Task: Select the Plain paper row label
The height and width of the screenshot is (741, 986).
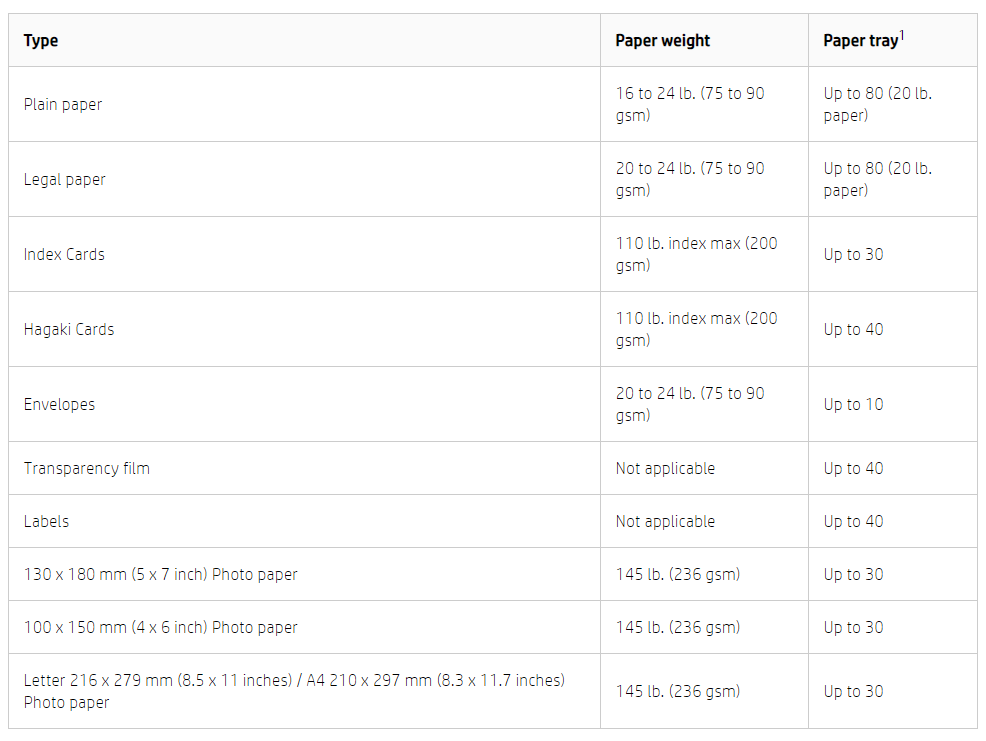Action: coord(63,104)
